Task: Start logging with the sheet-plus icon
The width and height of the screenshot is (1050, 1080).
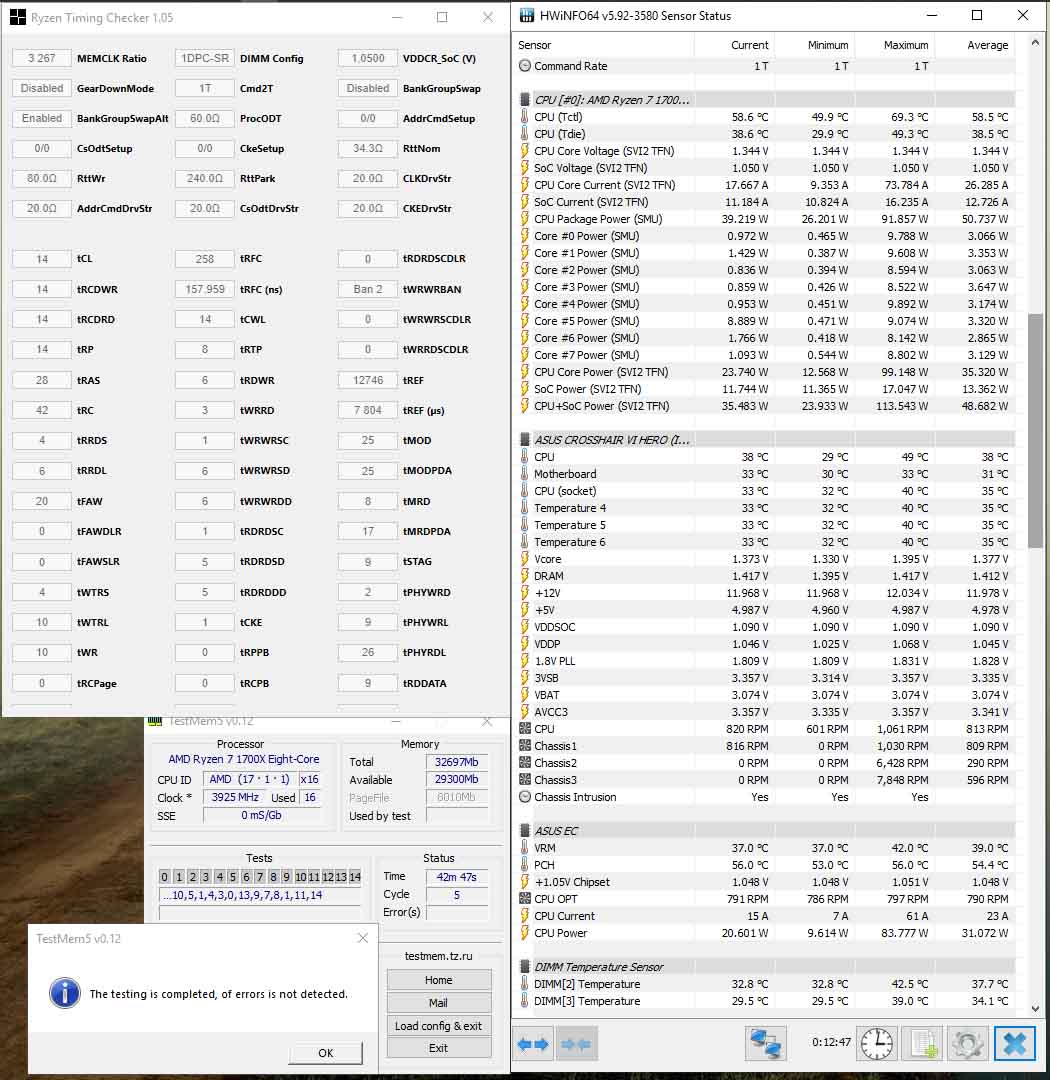Action: [x=922, y=1043]
